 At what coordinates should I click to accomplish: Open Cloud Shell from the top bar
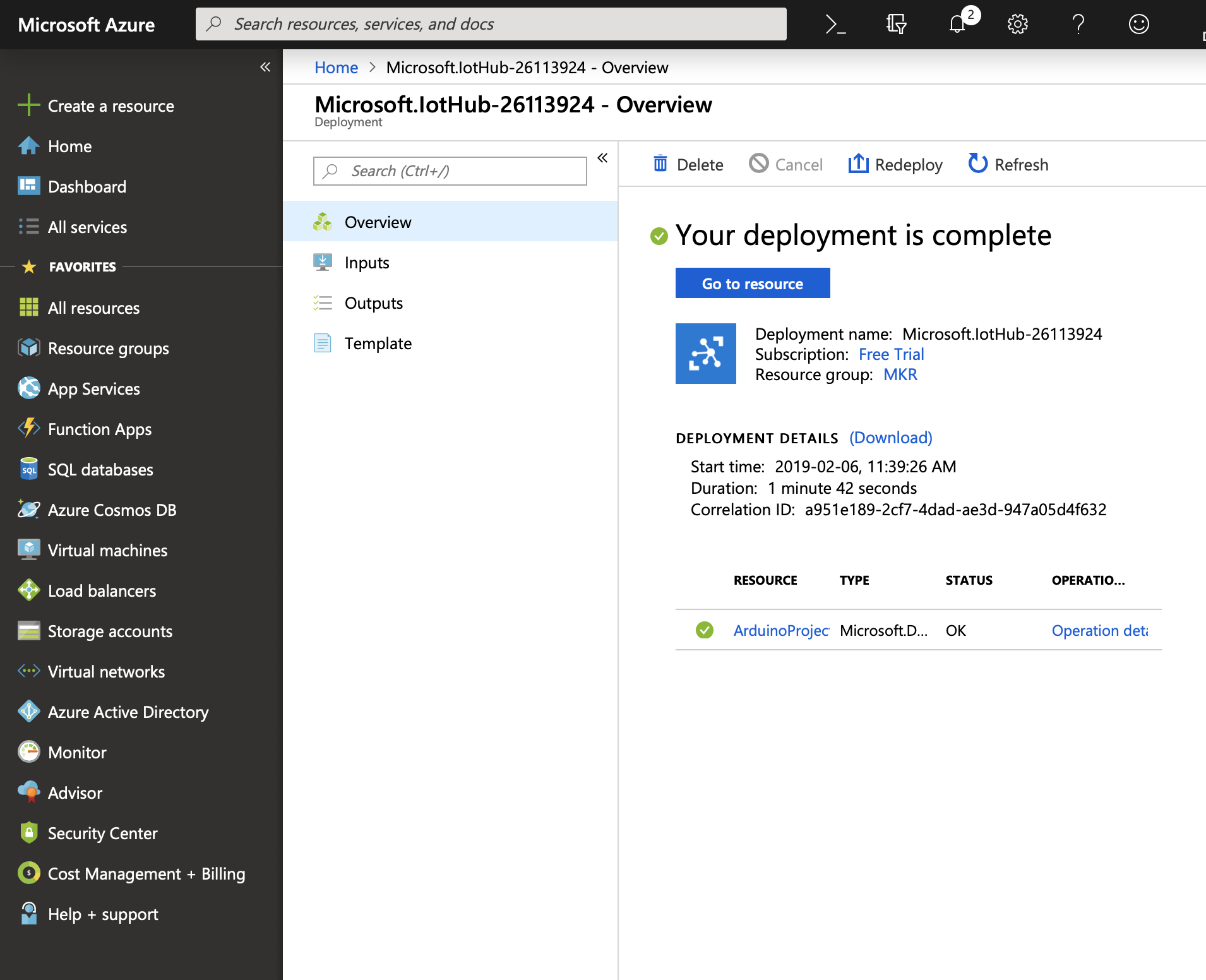[x=835, y=24]
